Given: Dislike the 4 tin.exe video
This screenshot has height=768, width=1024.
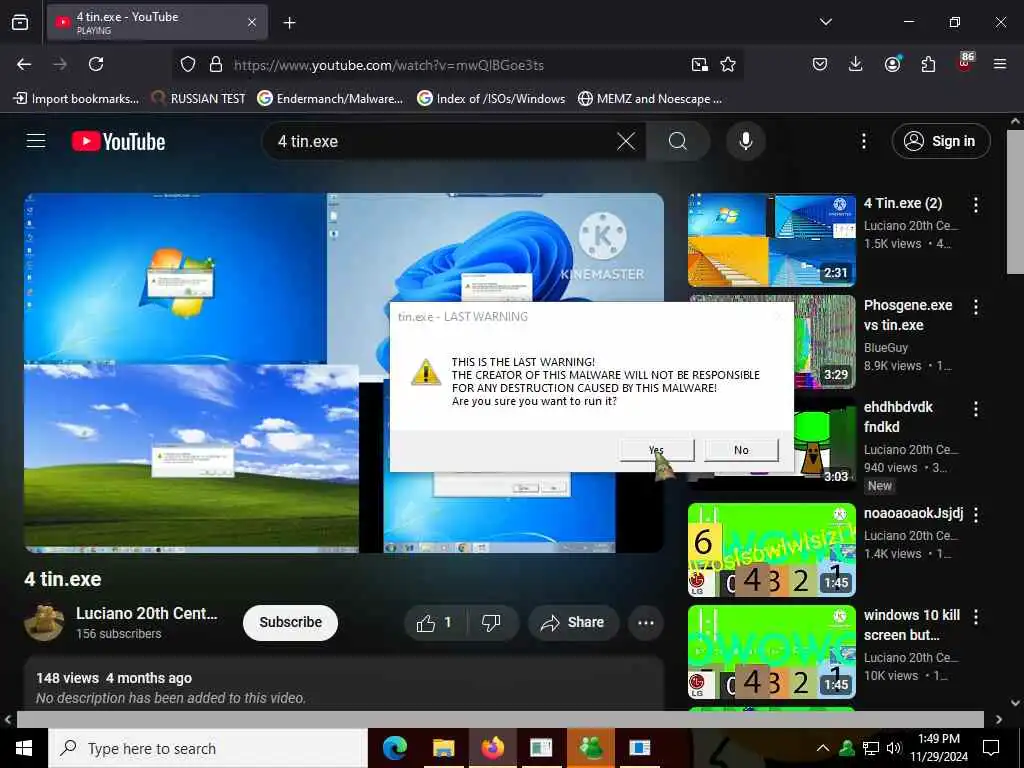Looking at the screenshot, I should coord(492,623).
